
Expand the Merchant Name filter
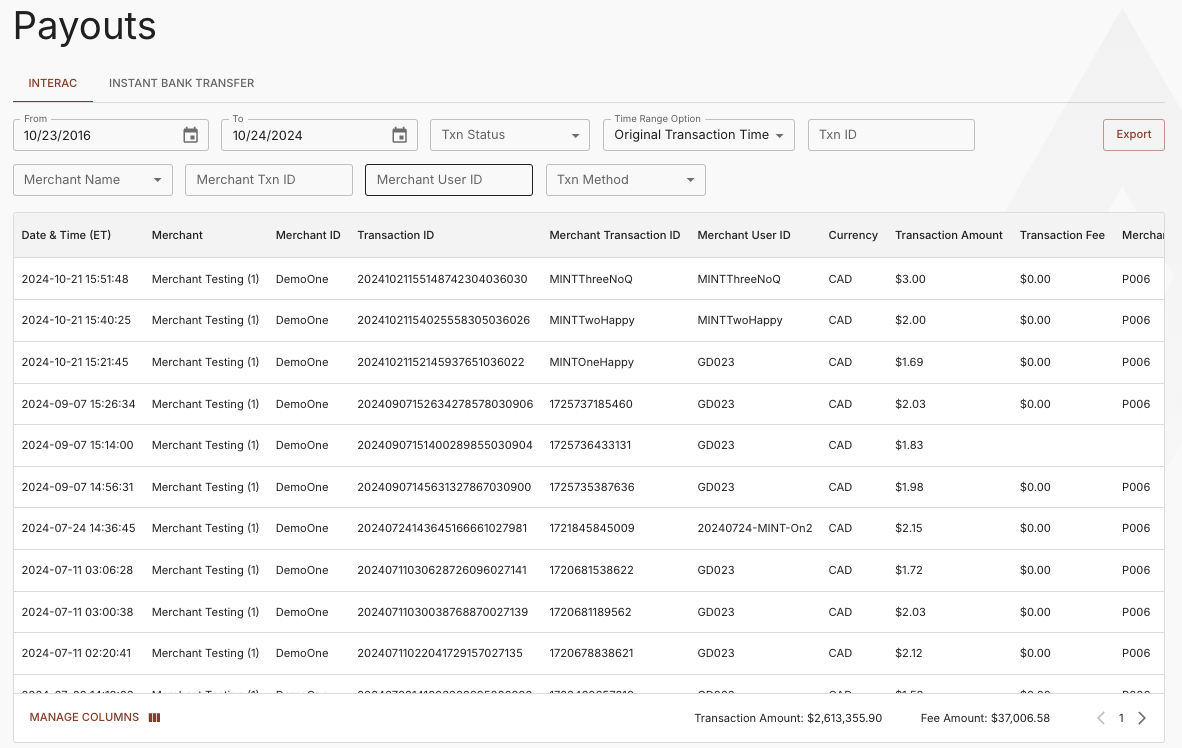click(92, 180)
